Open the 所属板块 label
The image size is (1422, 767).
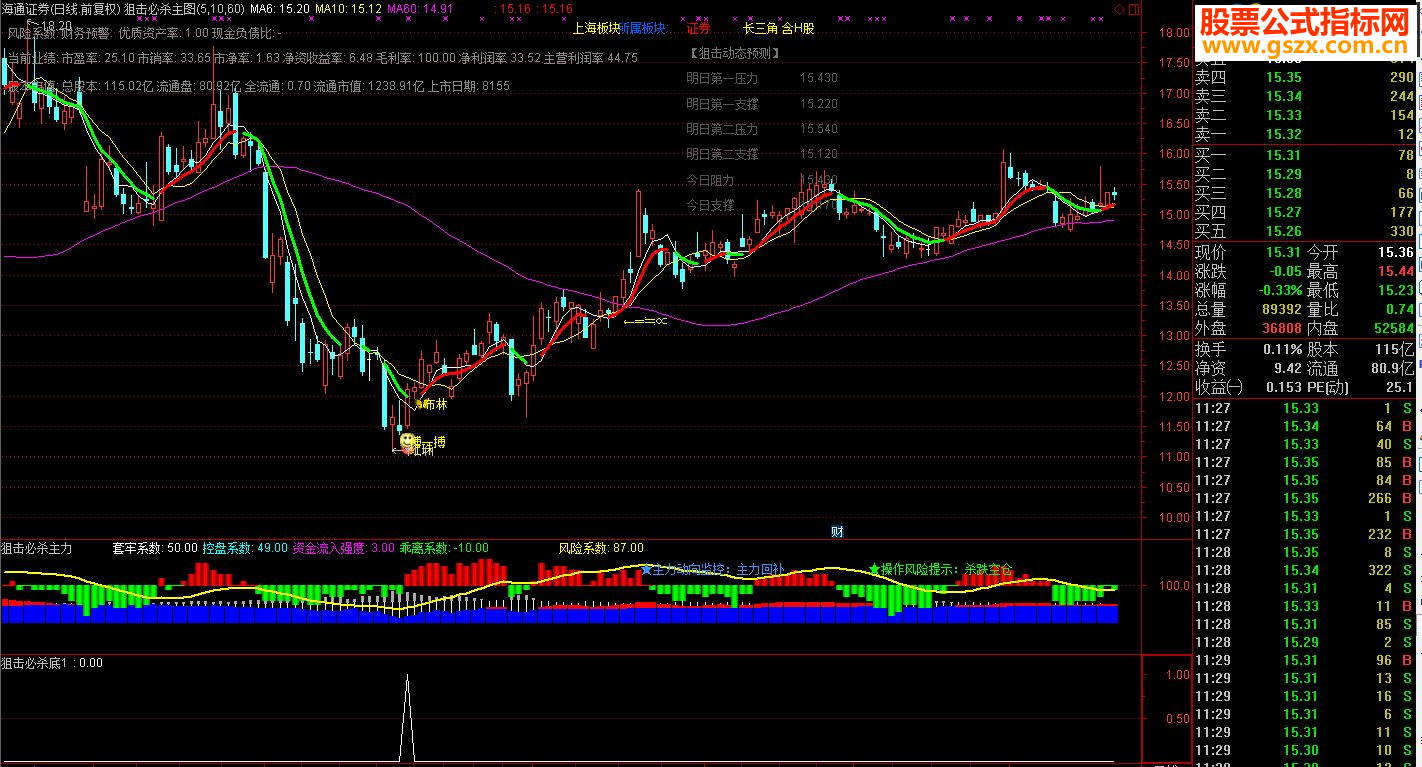(x=644, y=28)
